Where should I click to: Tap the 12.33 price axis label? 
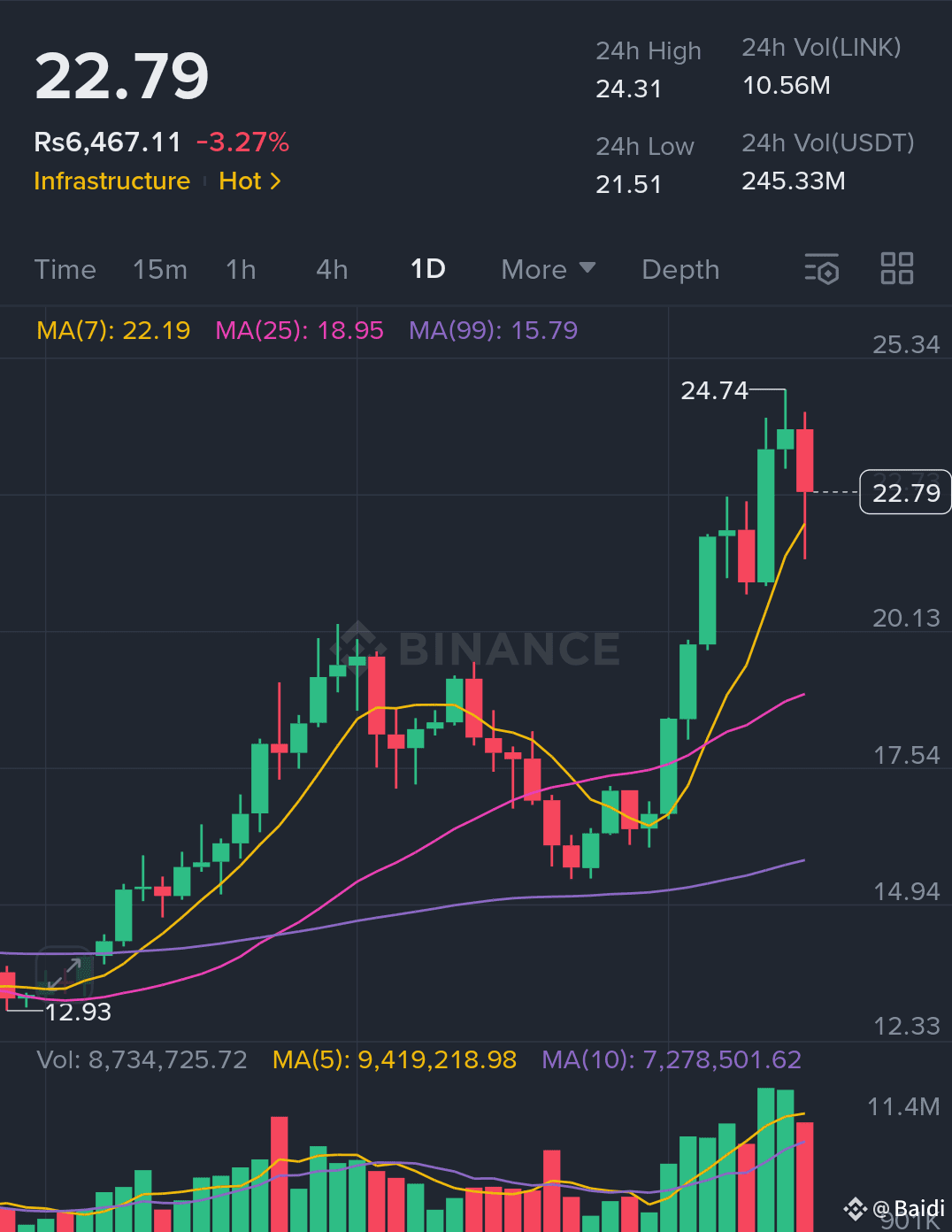(x=906, y=1026)
